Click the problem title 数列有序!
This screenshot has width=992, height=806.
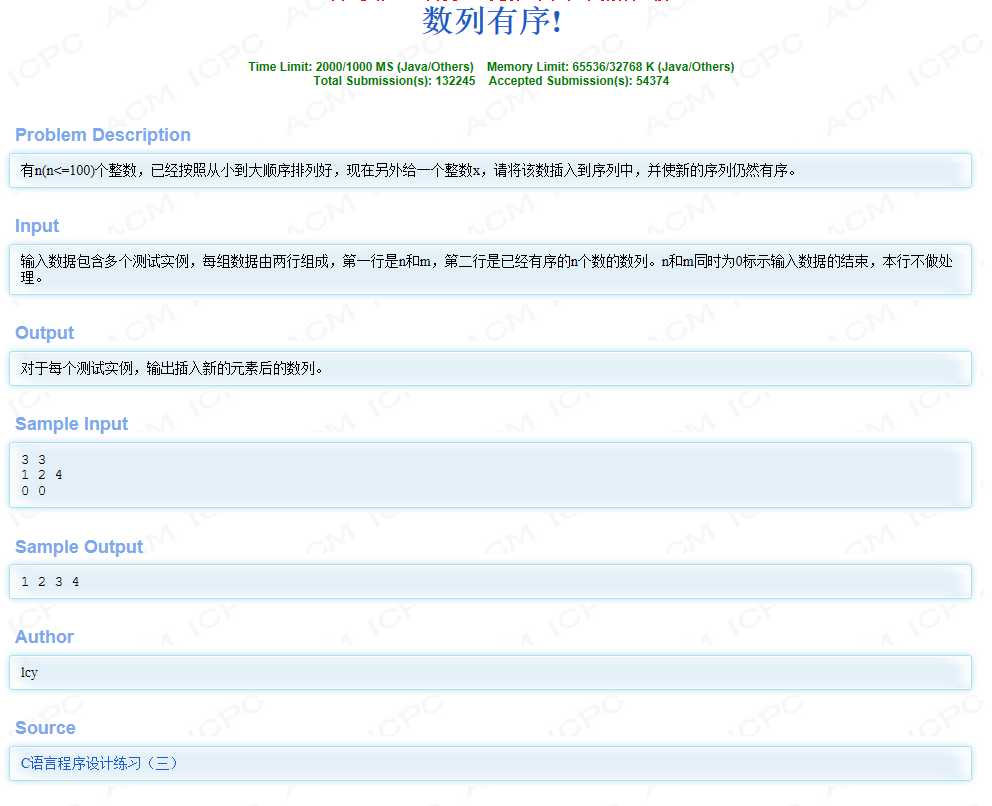pyautogui.click(x=491, y=20)
